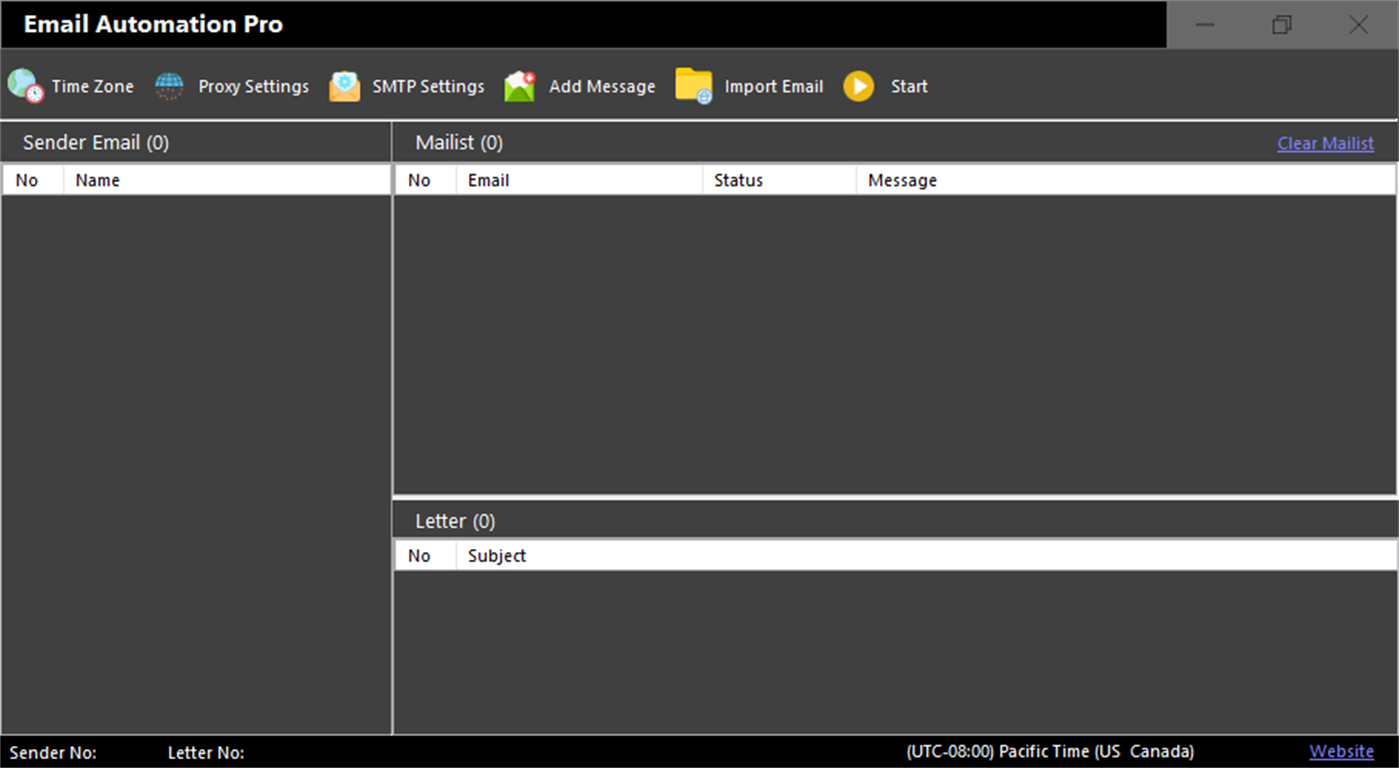Screen dimensions: 1399x768
Task: Select the Time Zone toolbar item
Action: pyautogui.click(x=92, y=86)
